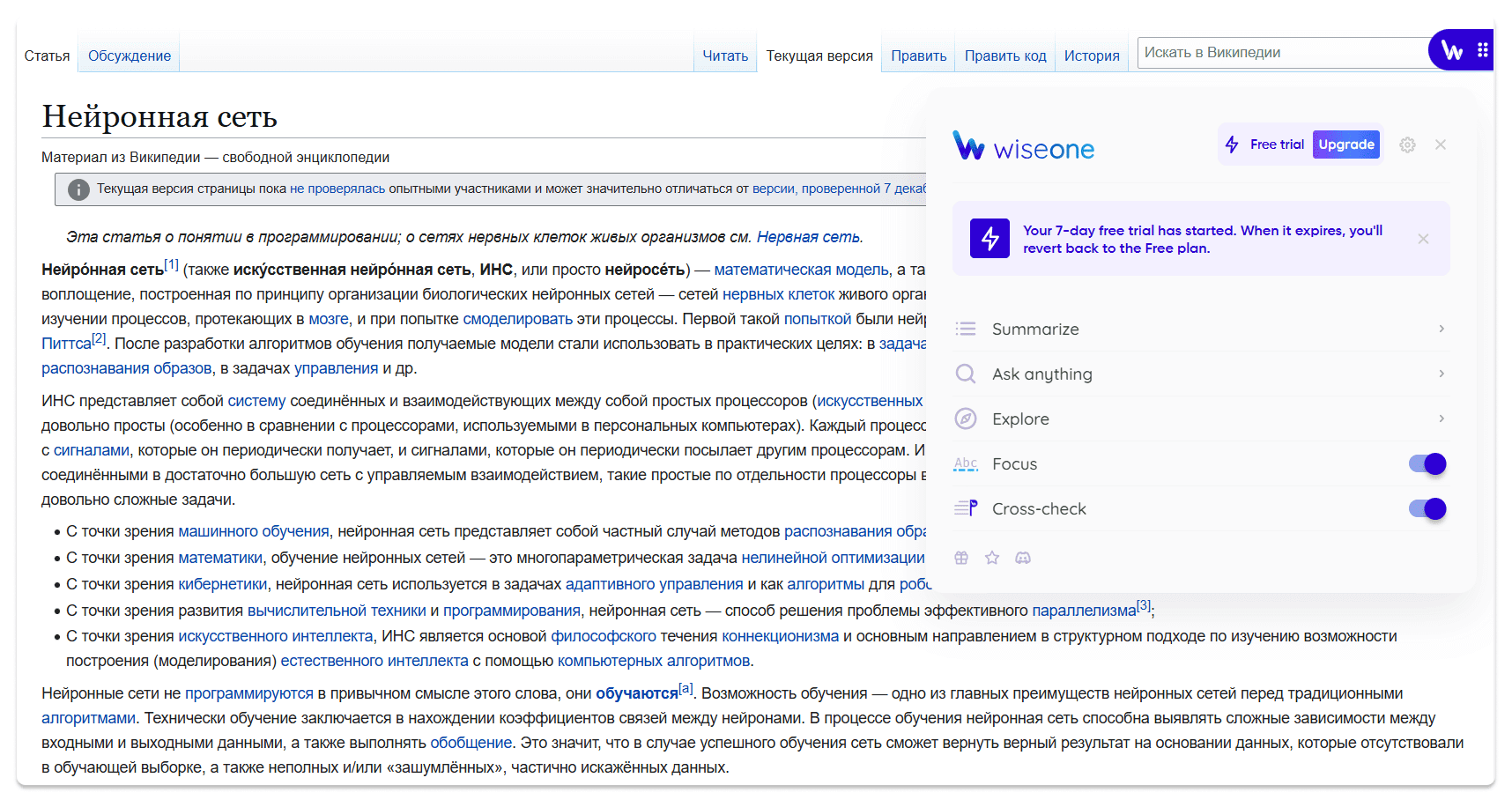The height and width of the screenshot is (800, 1512).
Task: Open the Summarize option
Action: pos(1201,329)
